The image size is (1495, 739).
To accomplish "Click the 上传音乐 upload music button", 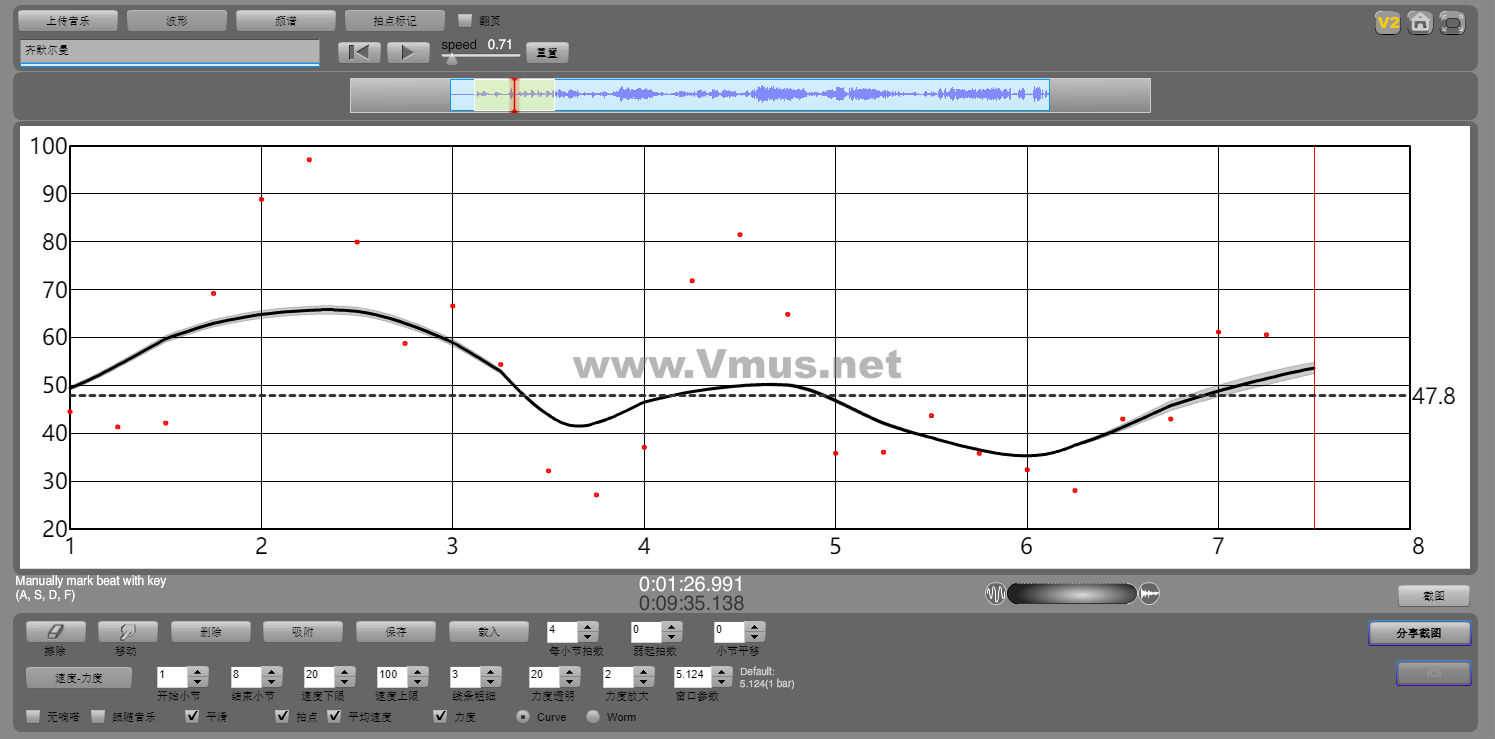I will 68,20.
